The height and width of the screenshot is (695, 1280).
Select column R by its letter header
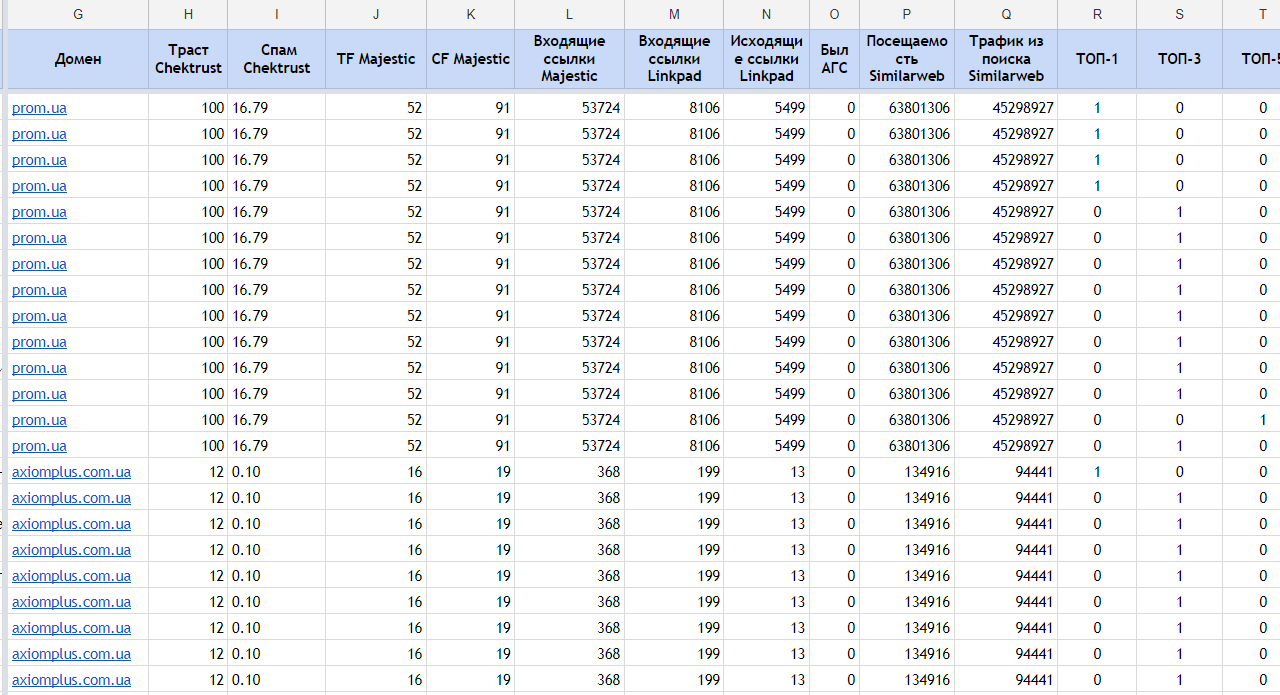point(1096,14)
